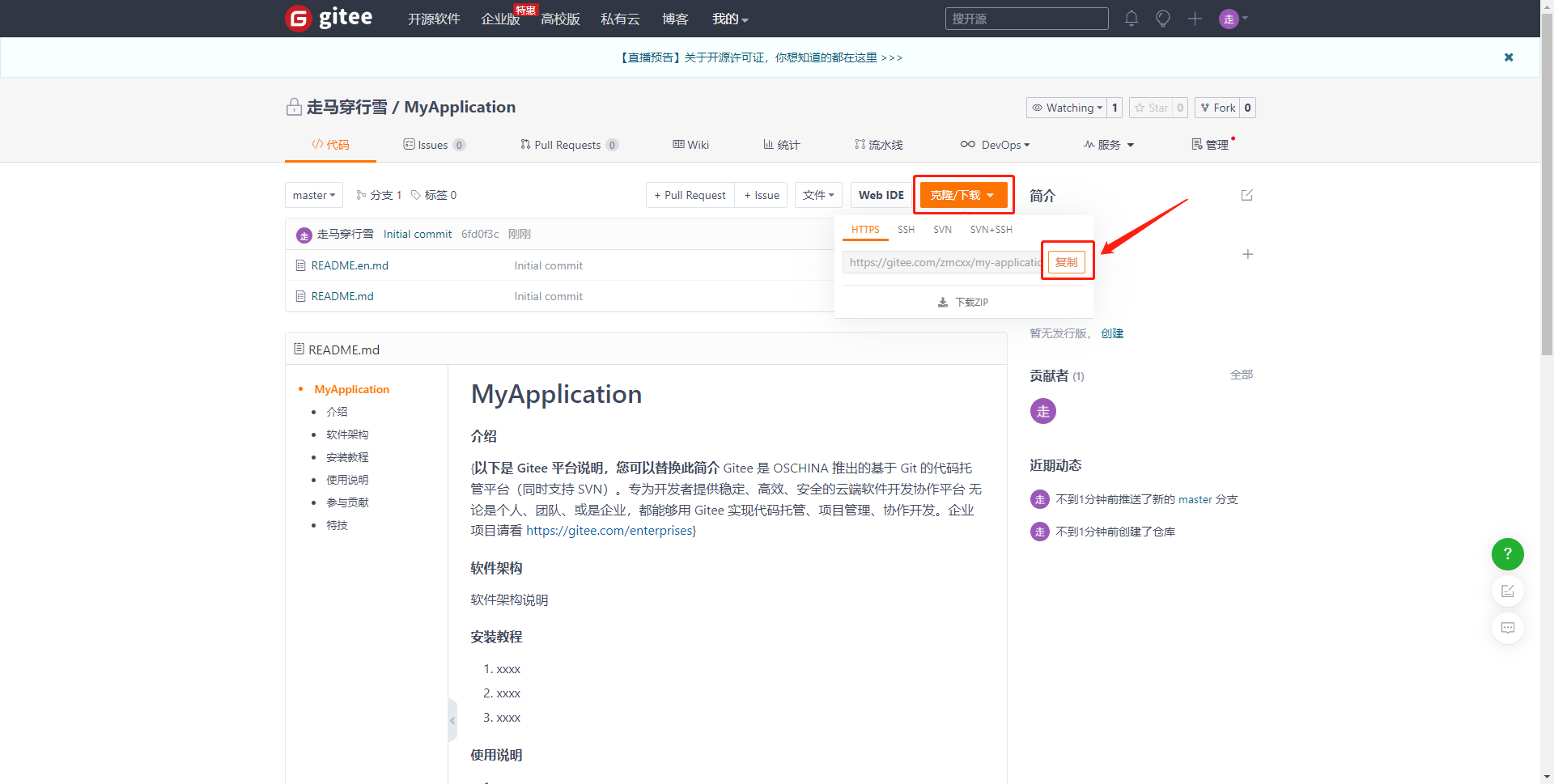Image resolution: width=1554 pixels, height=784 pixels.
Task: Switch to the SVN clone tab
Action: (942, 230)
